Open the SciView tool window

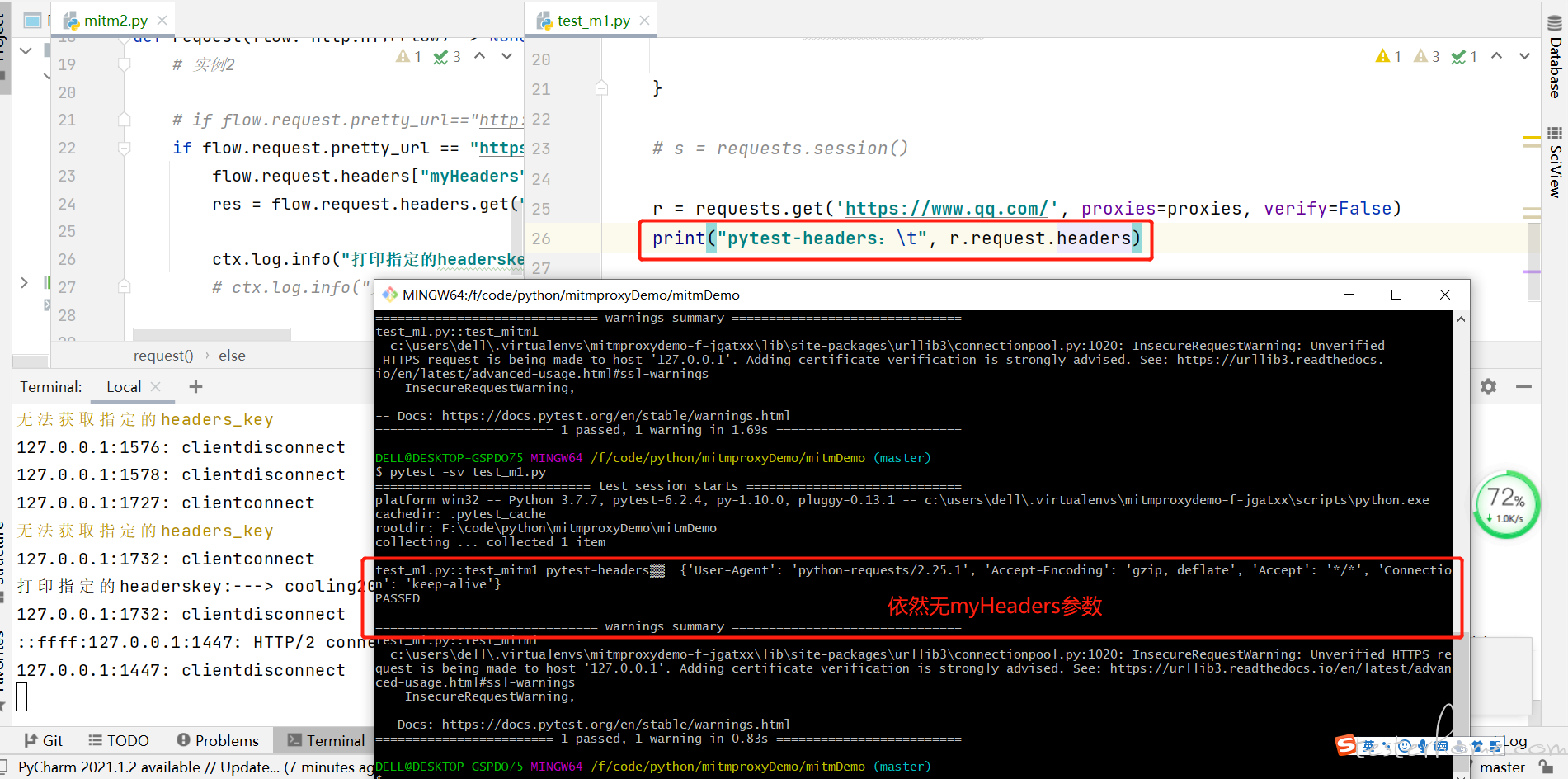point(1555,162)
